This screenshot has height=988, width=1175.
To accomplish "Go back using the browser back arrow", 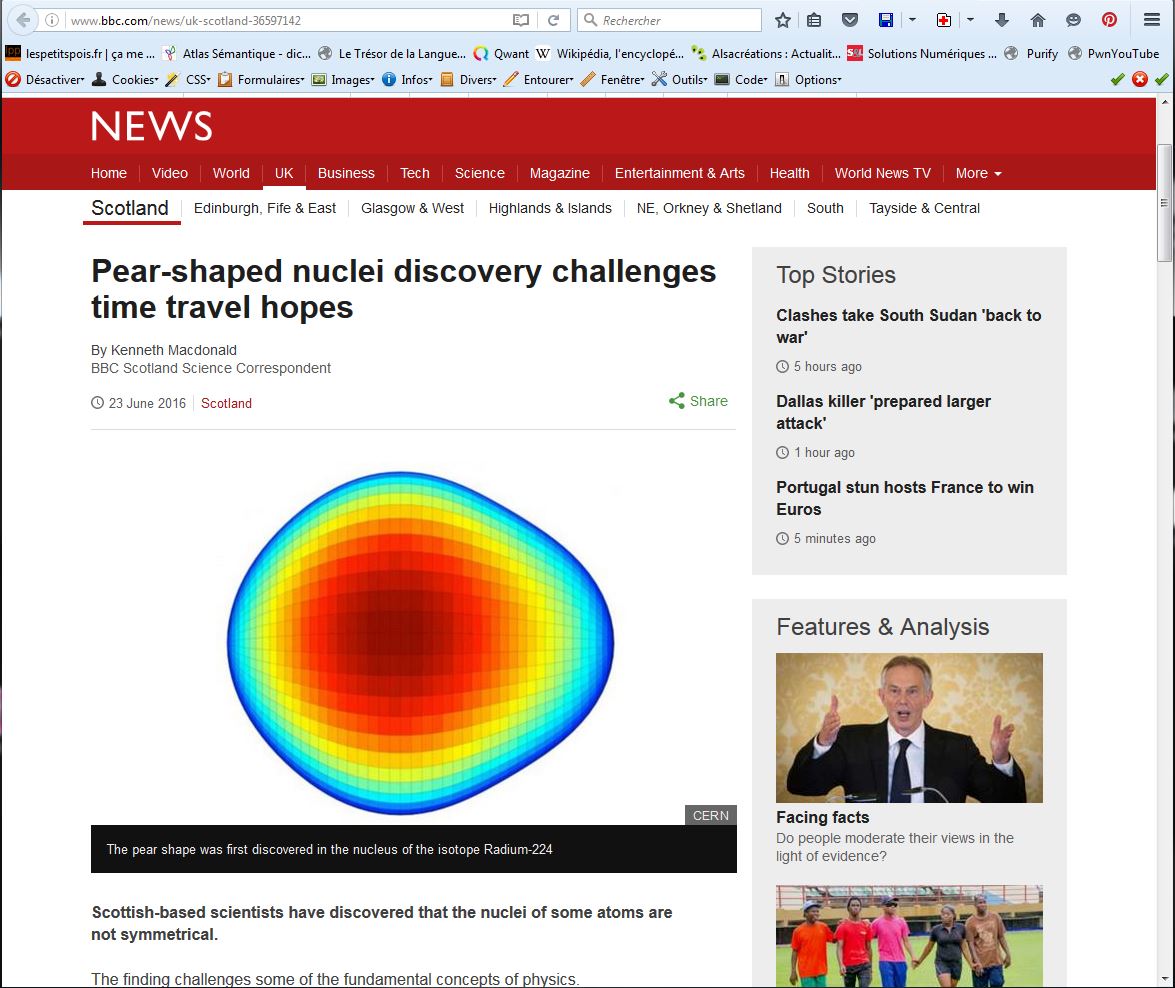I will [23, 20].
